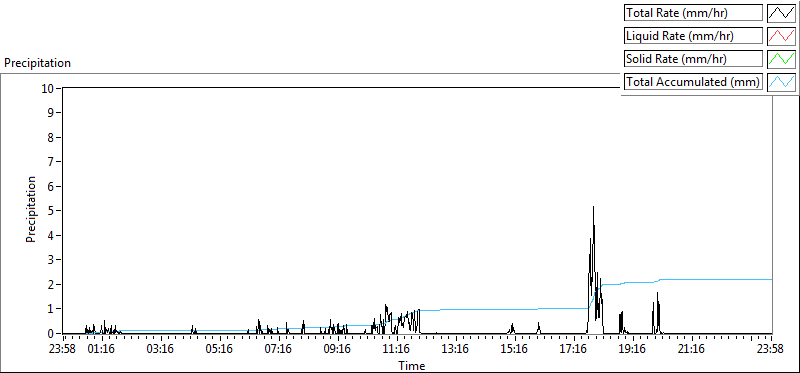Screen dimensions: 800x373
Task: Click the X-axis end time 23:58 on right
Action: [x=770, y=350]
